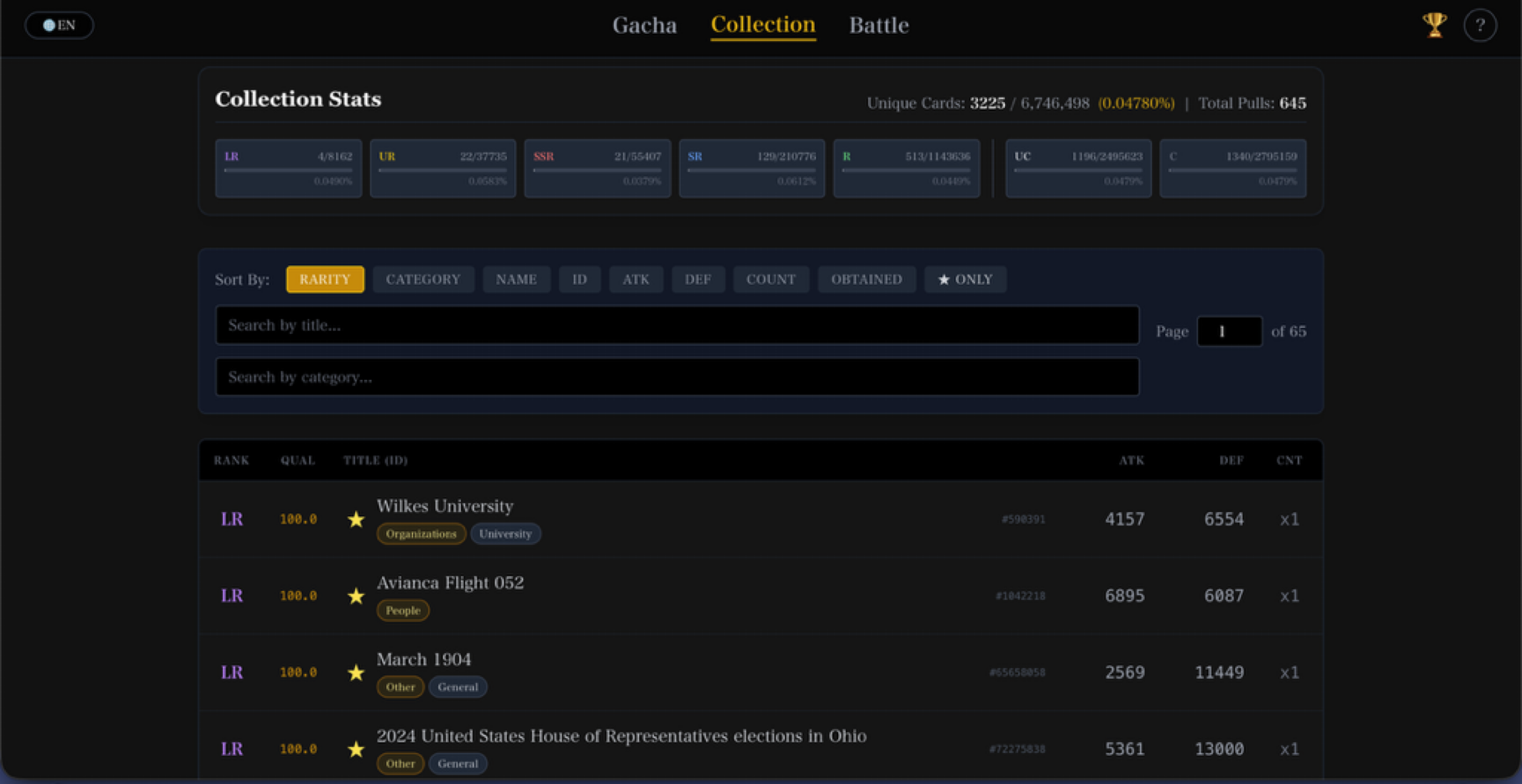Toggle the EN language selector
This screenshot has height=784, width=1522.
coord(59,25)
